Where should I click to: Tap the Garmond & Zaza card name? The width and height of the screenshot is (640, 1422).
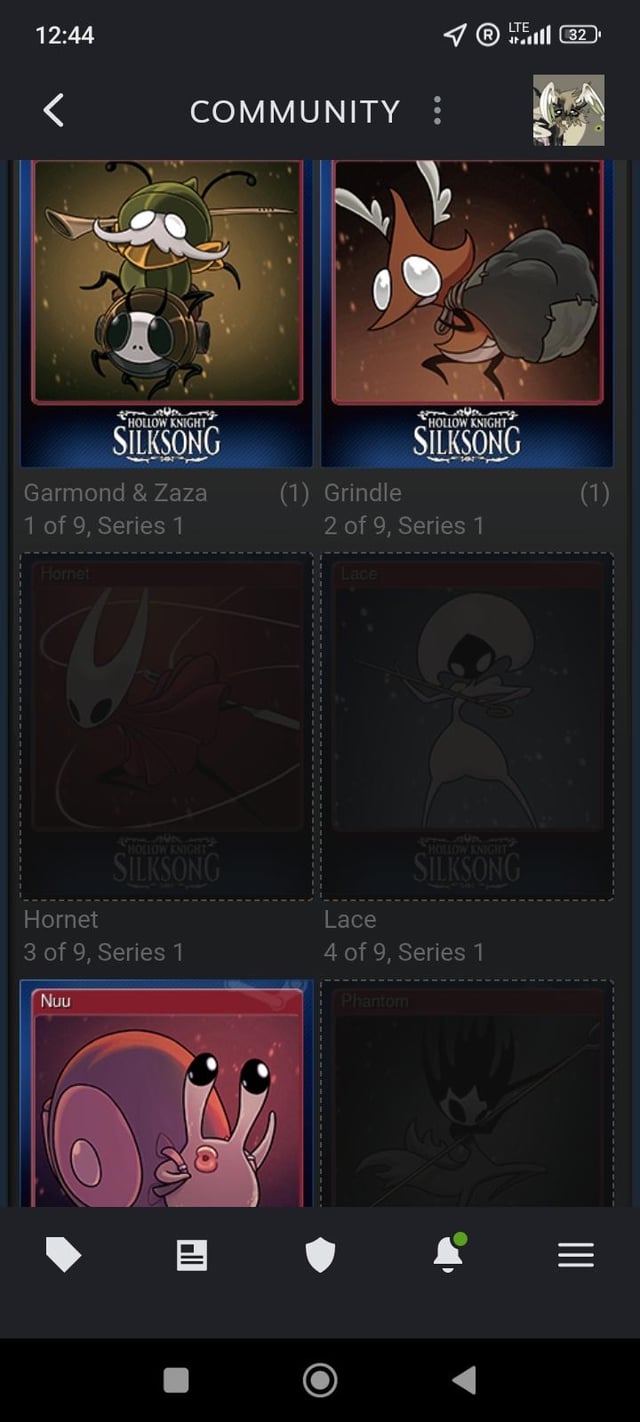pyautogui.click(x=116, y=493)
